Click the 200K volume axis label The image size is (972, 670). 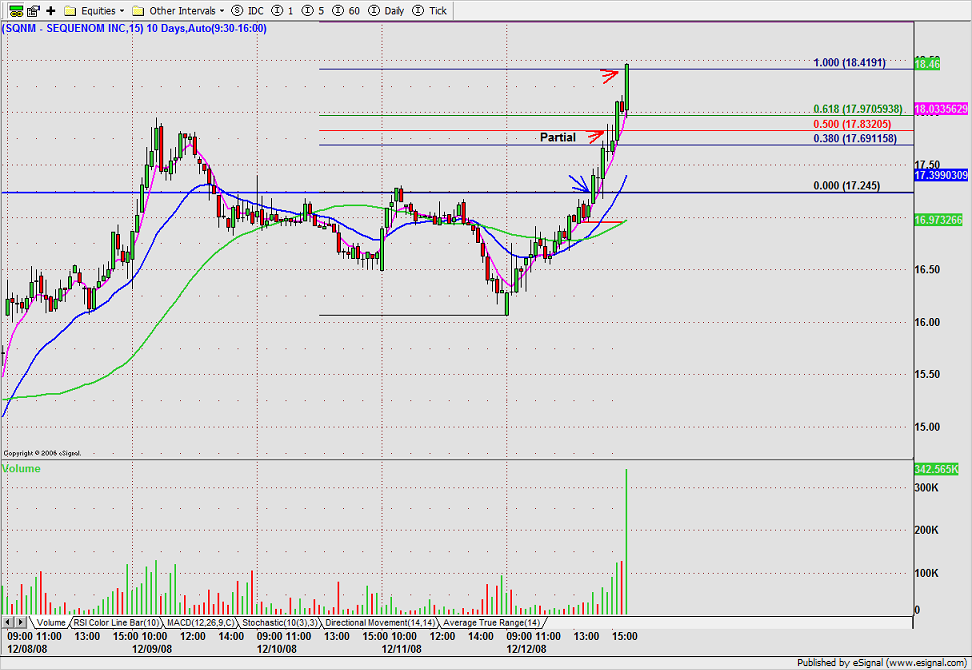(927, 530)
